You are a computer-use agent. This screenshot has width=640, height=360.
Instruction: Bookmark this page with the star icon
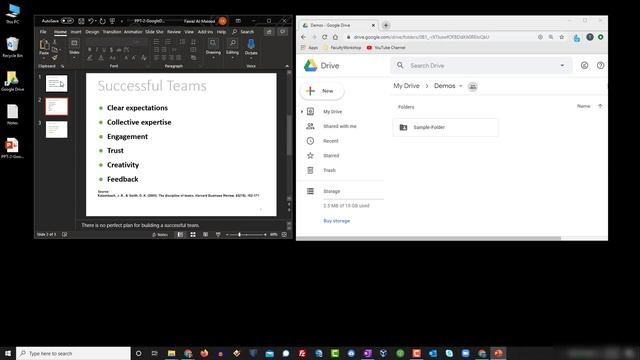click(x=562, y=37)
